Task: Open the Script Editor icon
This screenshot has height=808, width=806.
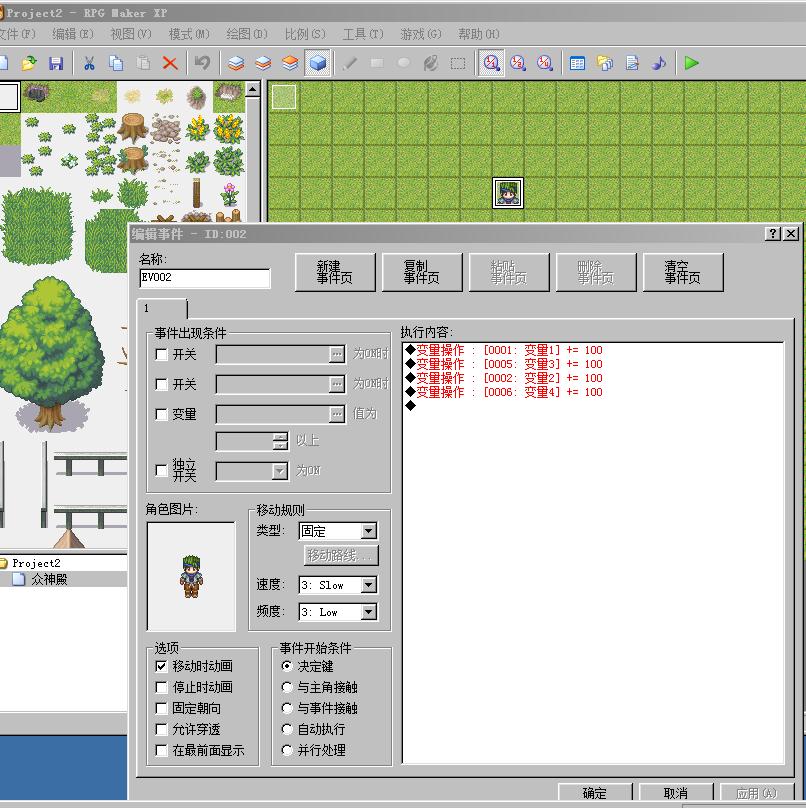Action: coord(632,63)
